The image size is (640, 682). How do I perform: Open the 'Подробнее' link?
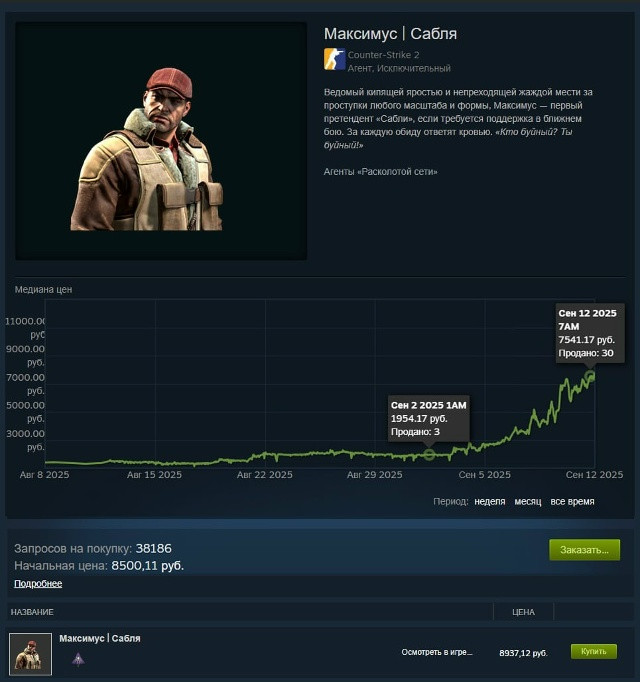pos(38,584)
